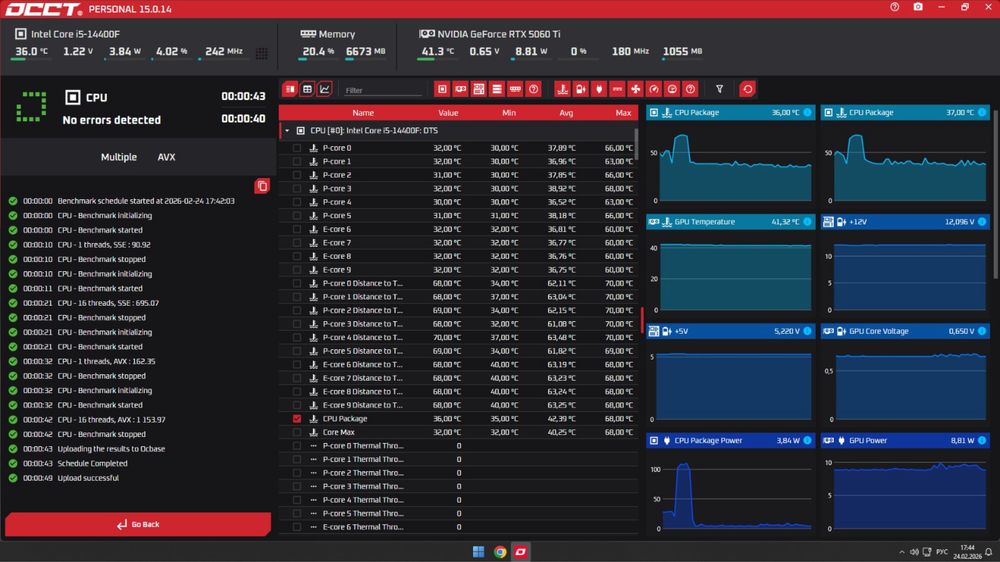Filter sensors by power plug type icon
The image size is (1000, 562).
pos(599,89)
